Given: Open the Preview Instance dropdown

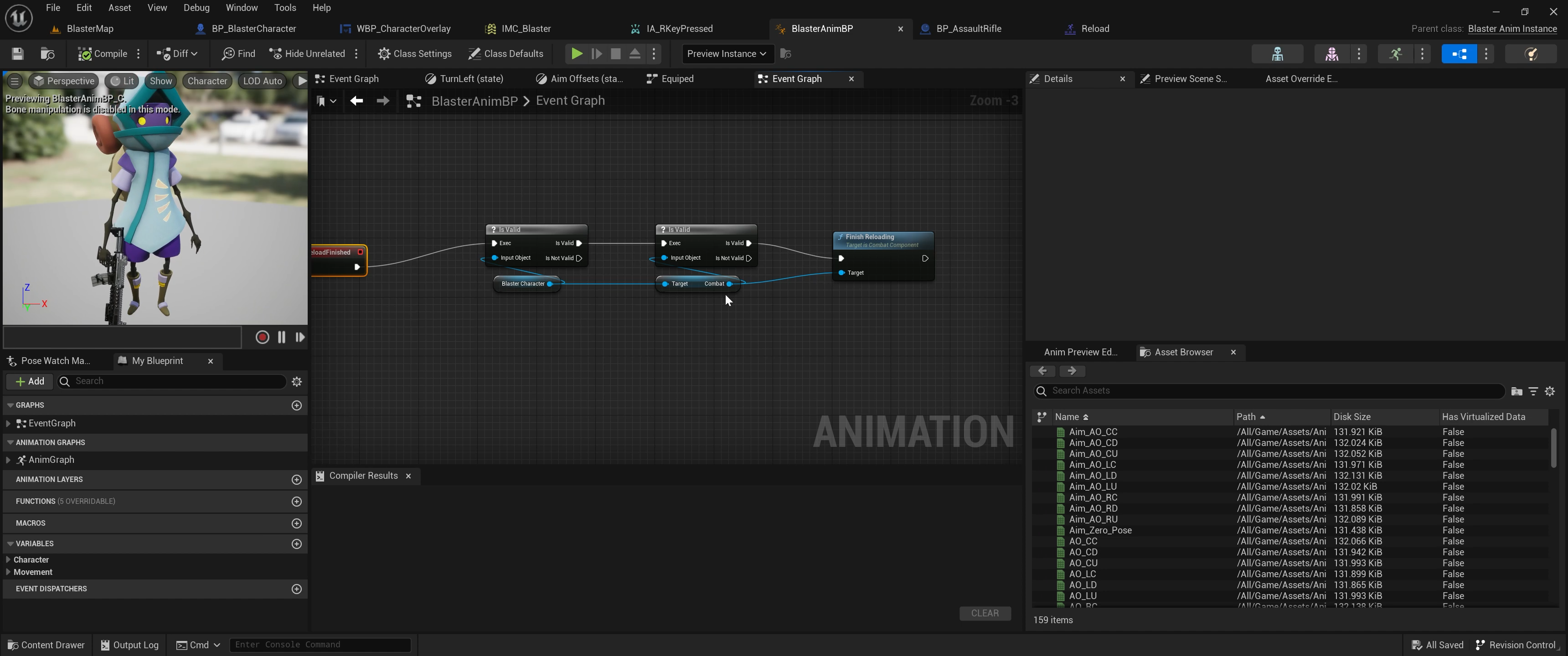Looking at the screenshot, I should 726,54.
